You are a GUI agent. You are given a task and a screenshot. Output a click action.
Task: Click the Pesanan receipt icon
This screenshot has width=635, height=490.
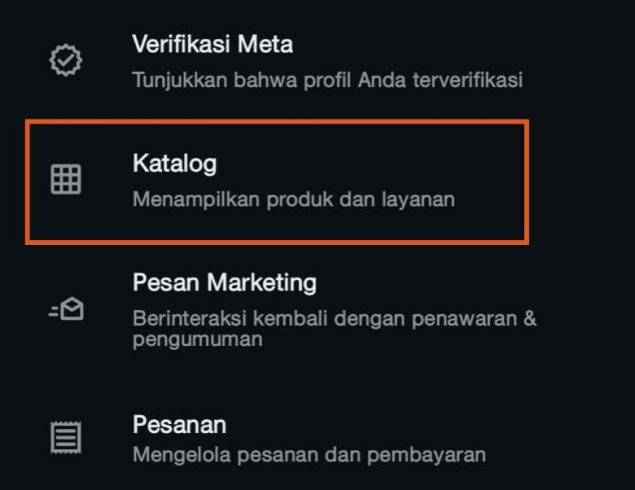pyautogui.click(x=66, y=436)
